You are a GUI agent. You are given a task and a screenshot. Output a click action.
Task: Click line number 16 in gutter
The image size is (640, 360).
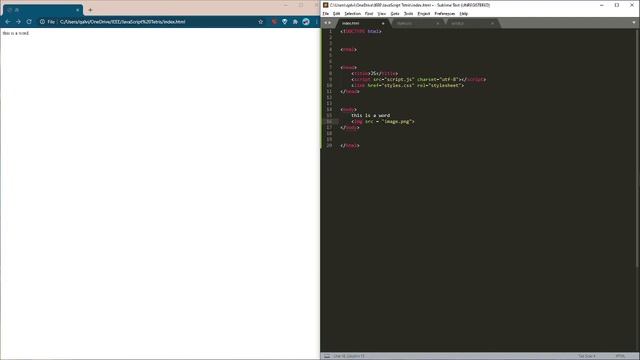click(x=329, y=121)
